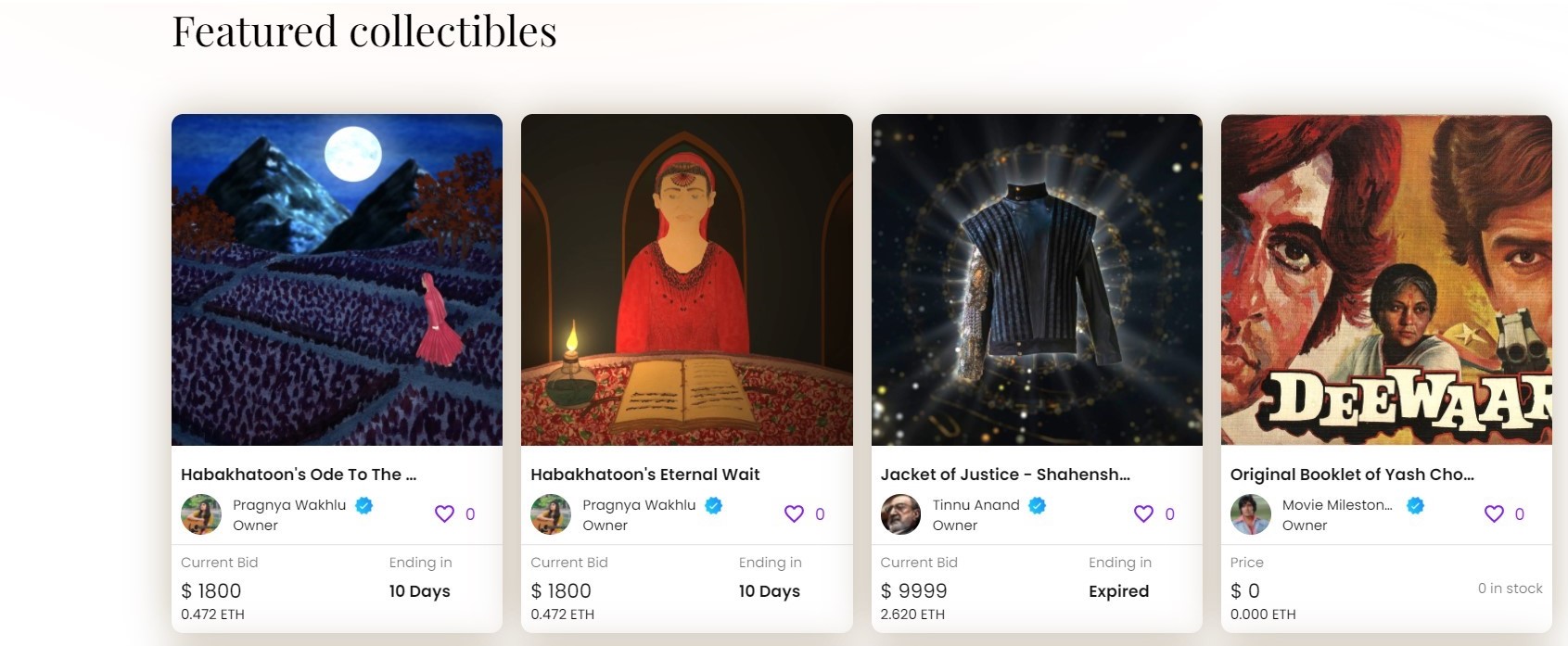Image resolution: width=1568 pixels, height=646 pixels.
Task: Open moonlit mountain artwork thumbnail
Action: coord(337,280)
